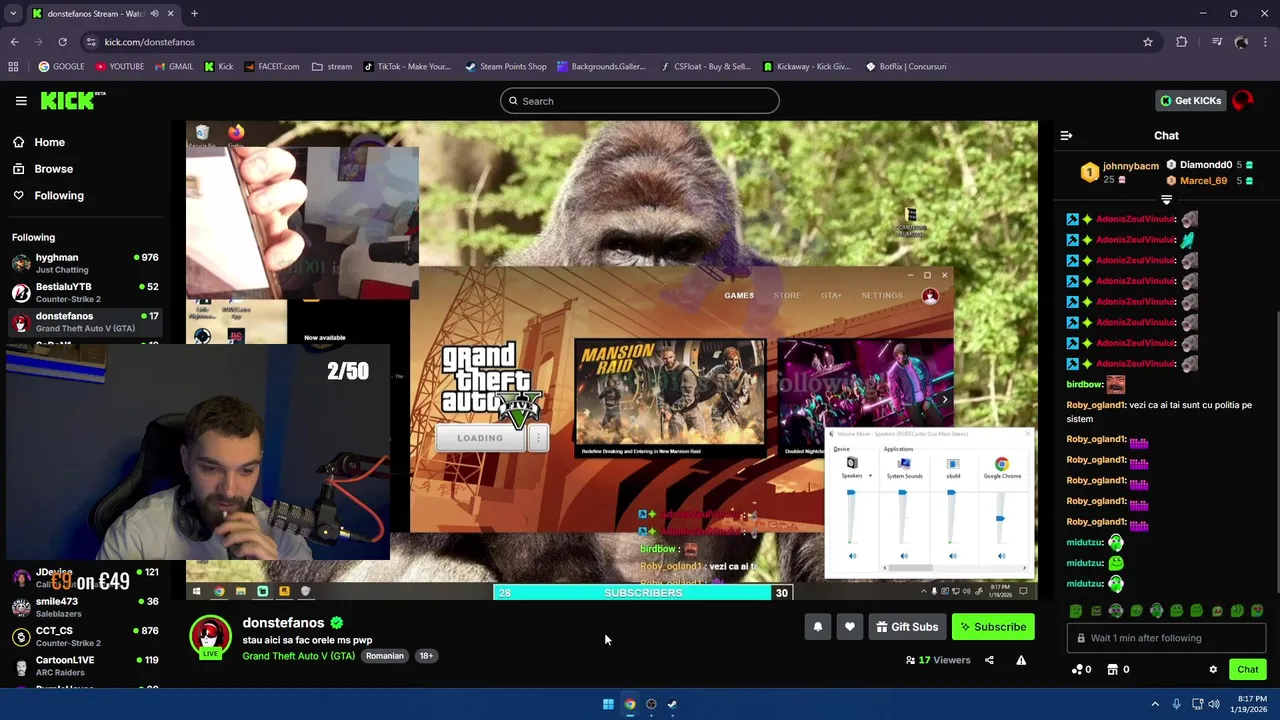This screenshot has height=720, width=1280.
Task: Collapse the chat panel with the arrow icon
Action: coord(1066,135)
